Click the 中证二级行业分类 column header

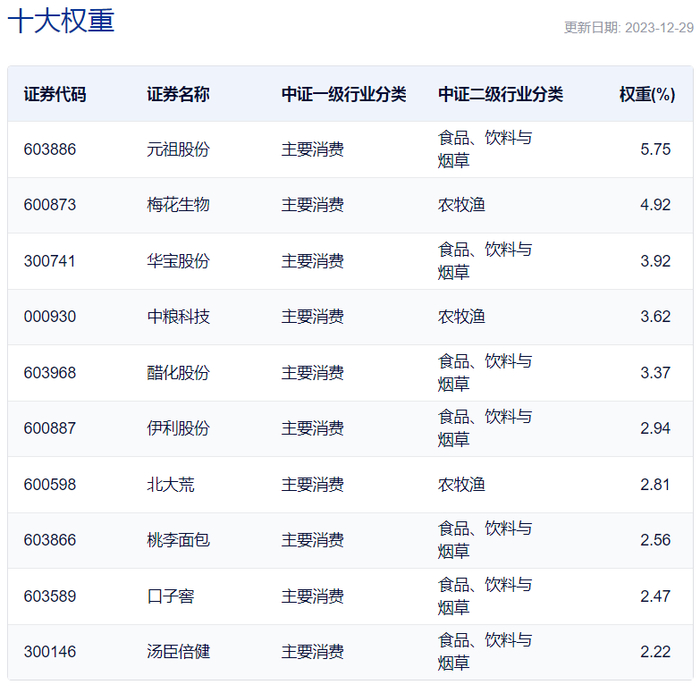[x=500, y=94]
